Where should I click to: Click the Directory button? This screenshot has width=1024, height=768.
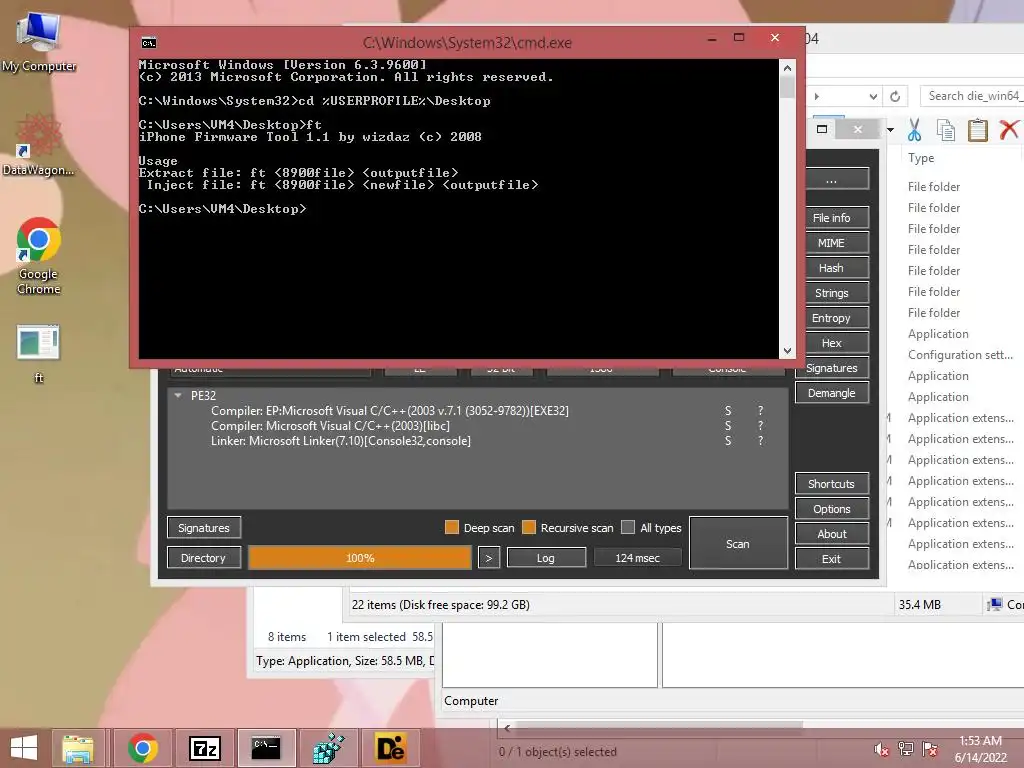coord(204,558)
